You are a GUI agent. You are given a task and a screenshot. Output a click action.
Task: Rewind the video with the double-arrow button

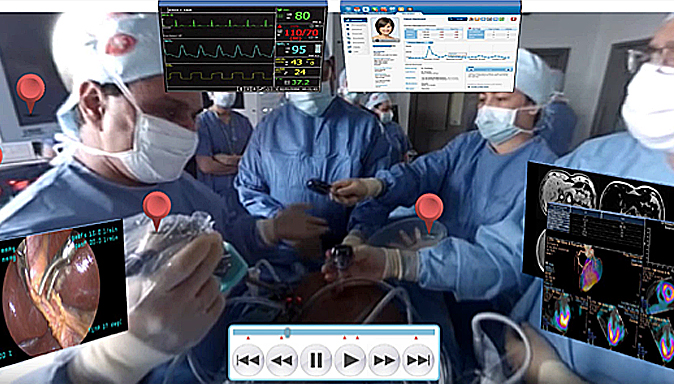[282, 360]
